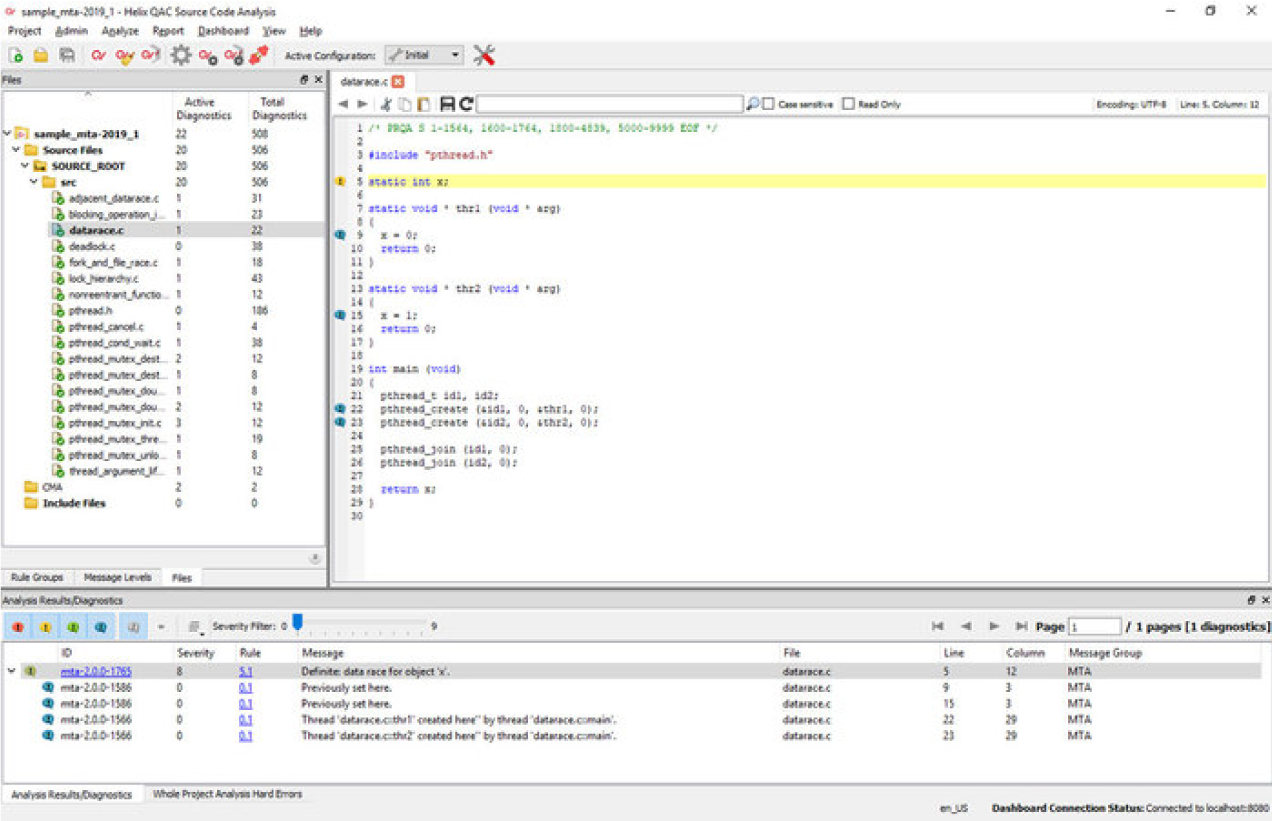Open rule 0.1 link on line 9 row

pos(245,688)
